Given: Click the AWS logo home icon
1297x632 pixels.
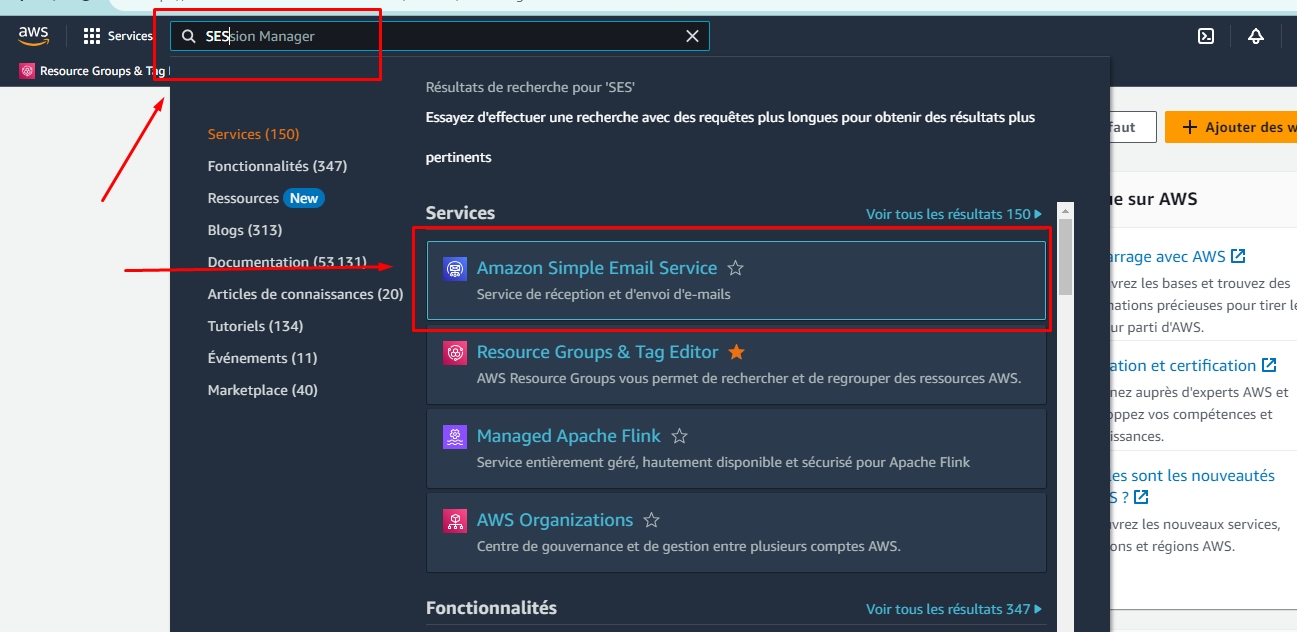Looking at the screenshot, I should coord(33,36).
